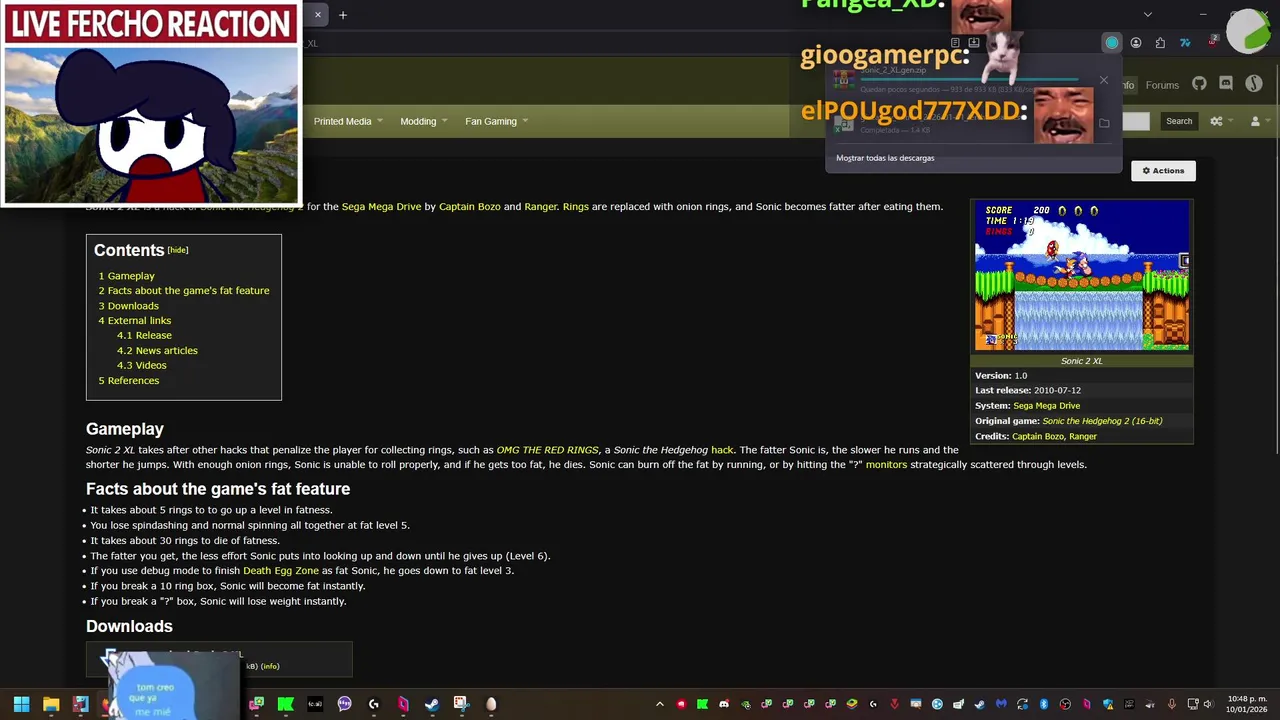Open Discord icon in the system tray
Image resolution: width=1280 pixels, height=720 pixels.
point(724,704)
